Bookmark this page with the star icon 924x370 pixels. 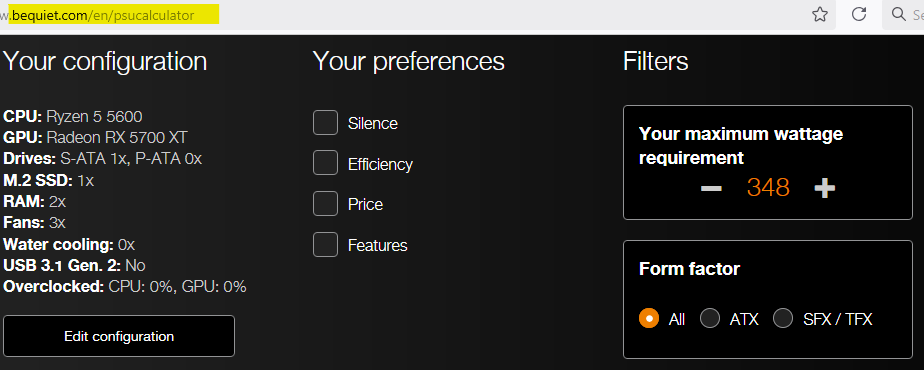coord(820,15)
